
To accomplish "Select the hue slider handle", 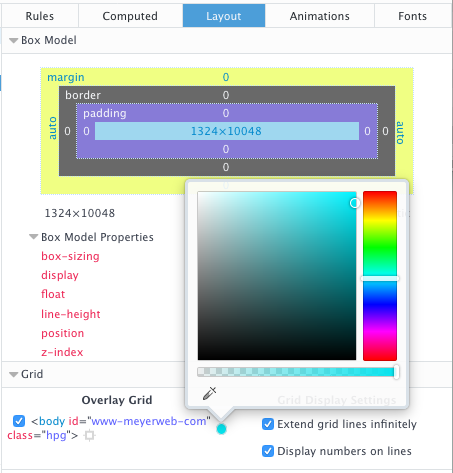I will click(x=380, y=279).
